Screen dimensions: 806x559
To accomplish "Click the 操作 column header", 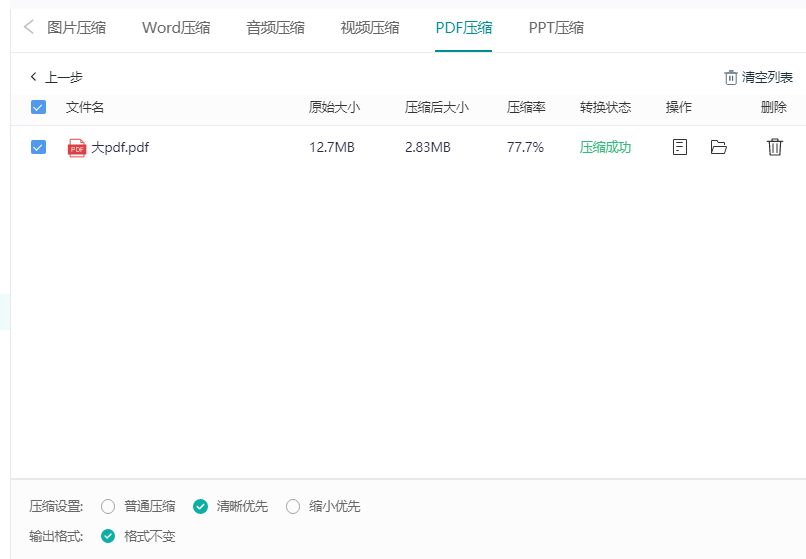I will 679,107.
